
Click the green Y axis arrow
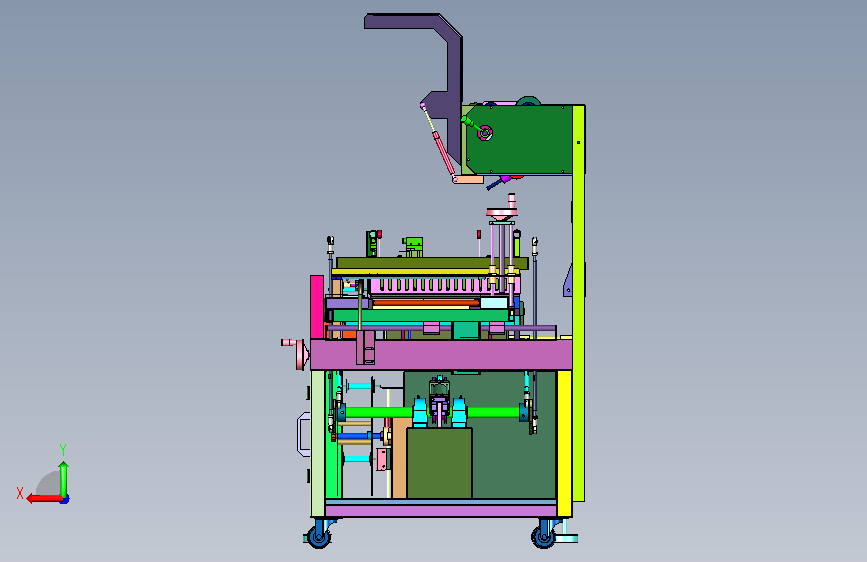click(x=64, y=479)
